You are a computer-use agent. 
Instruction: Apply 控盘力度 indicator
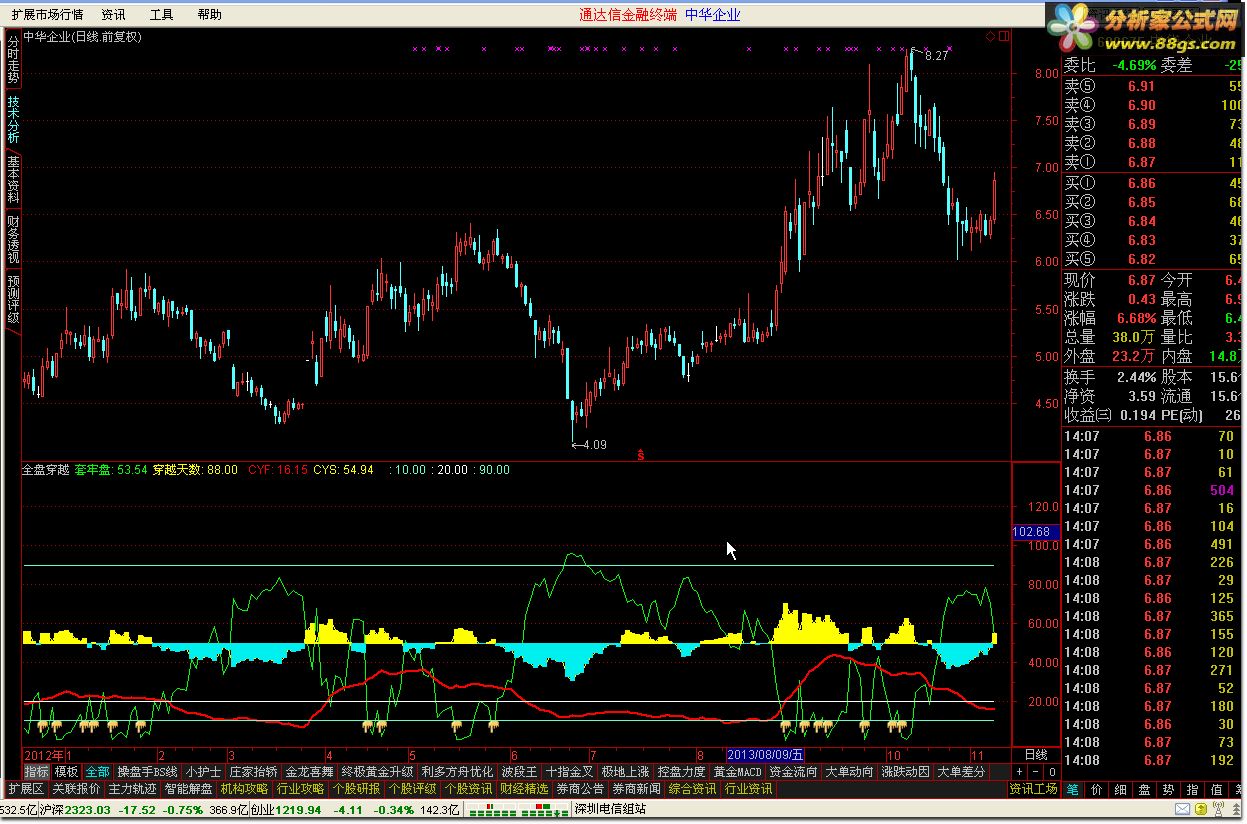tap(682, 772)
